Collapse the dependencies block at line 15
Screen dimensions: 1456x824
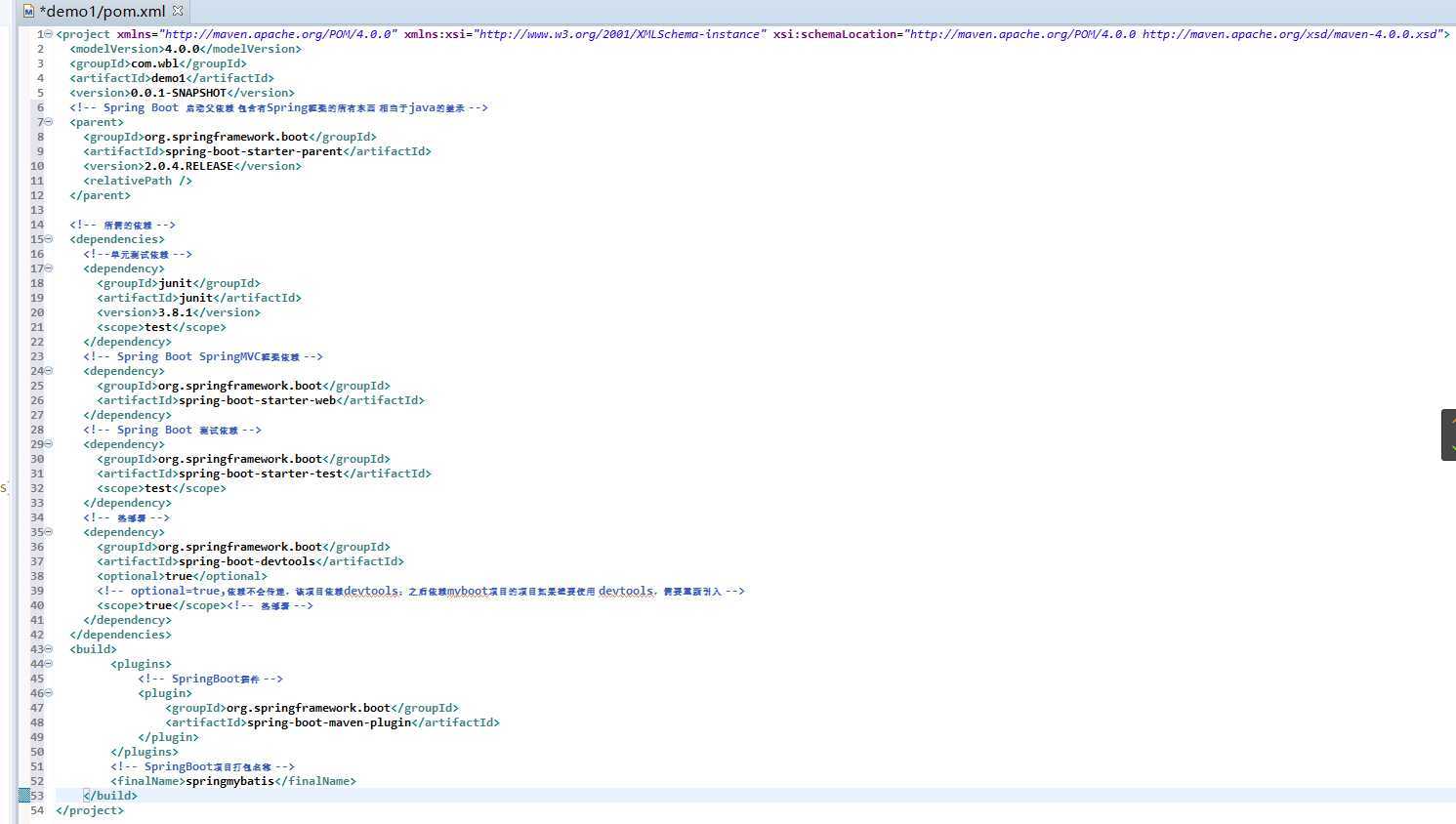[x=49, y=239]
